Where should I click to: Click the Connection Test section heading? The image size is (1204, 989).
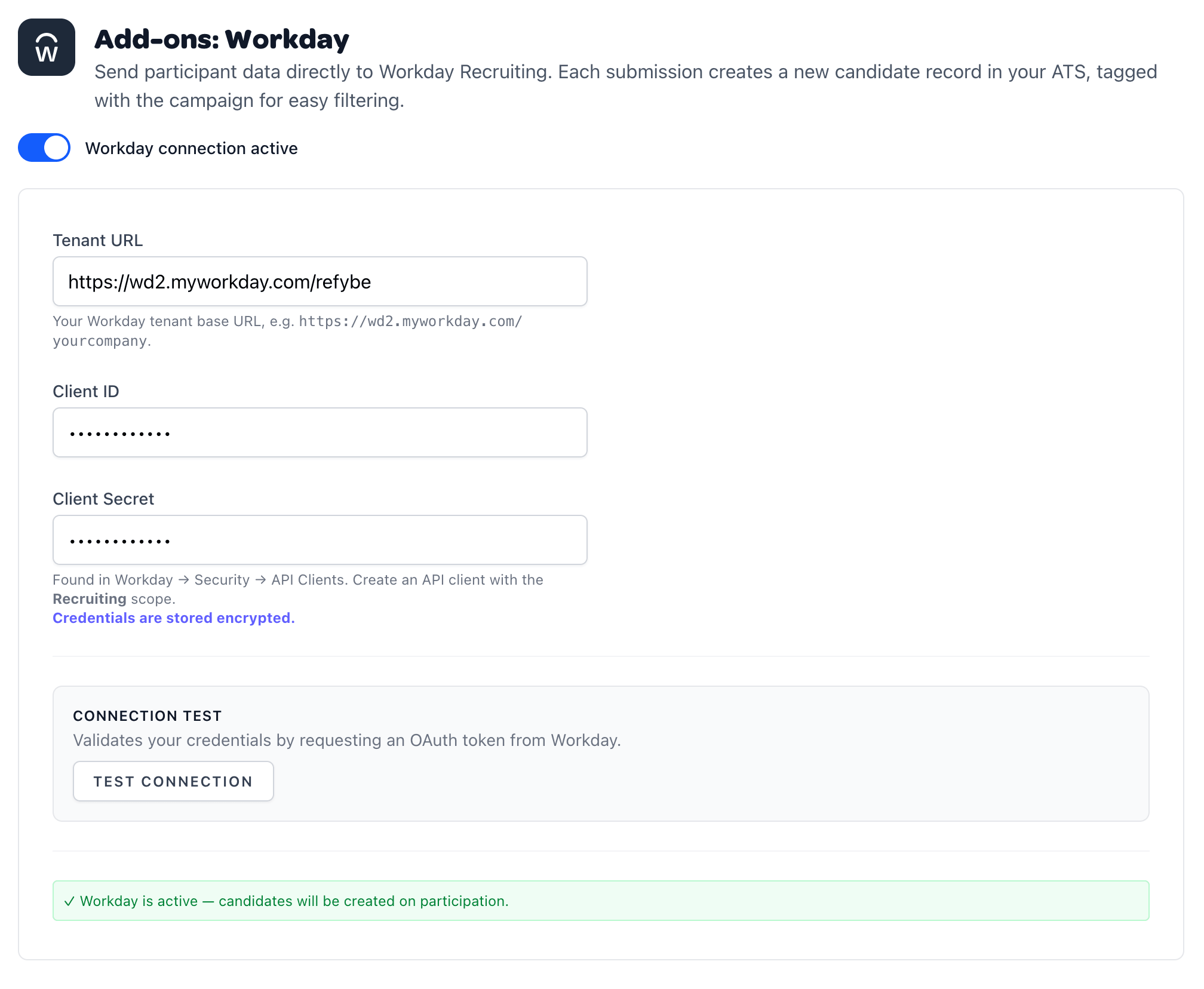point(148,715)
